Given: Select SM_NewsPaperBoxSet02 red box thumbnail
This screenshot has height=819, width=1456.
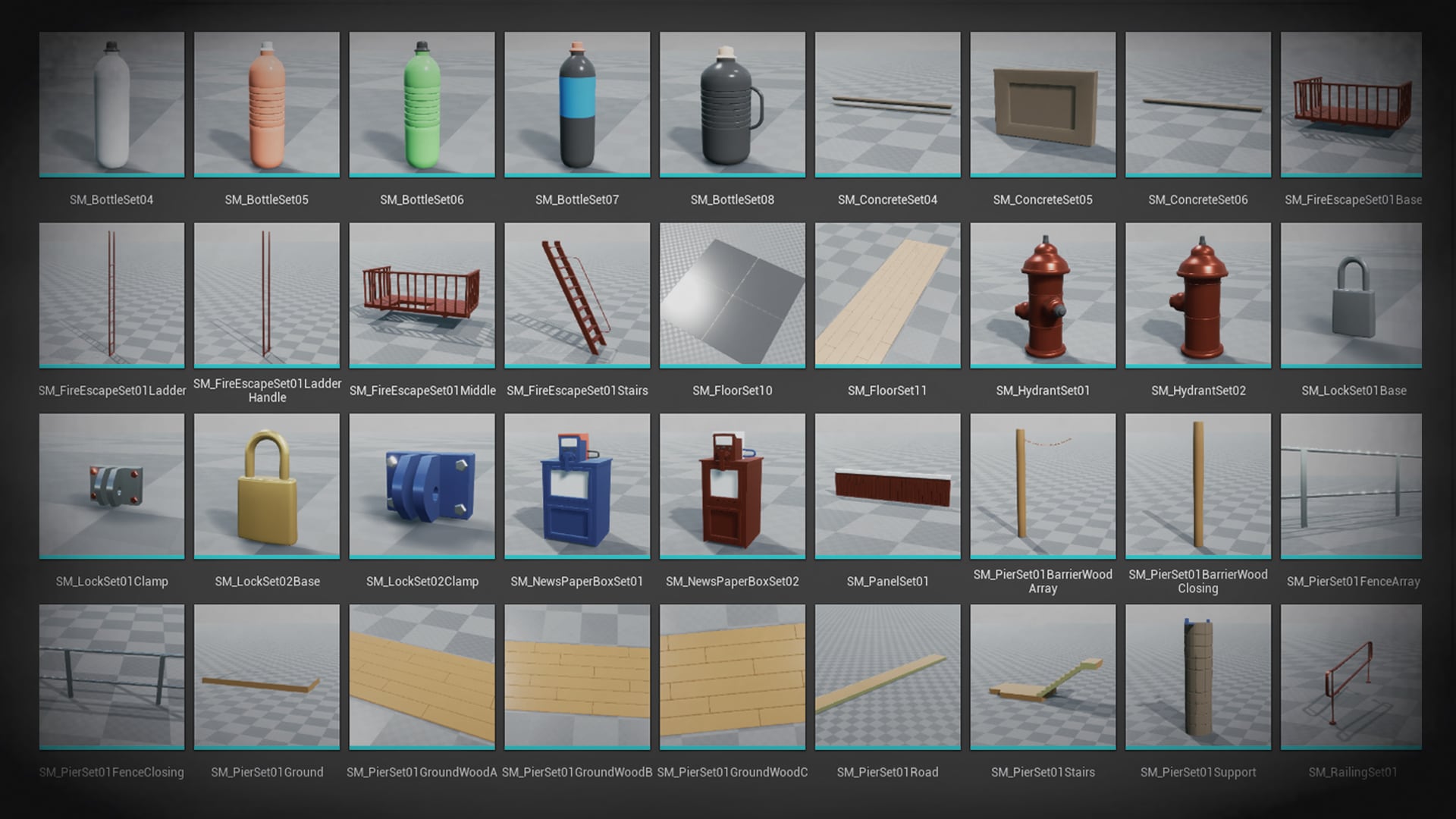Looking at the screenshot, I should point(733,486).
